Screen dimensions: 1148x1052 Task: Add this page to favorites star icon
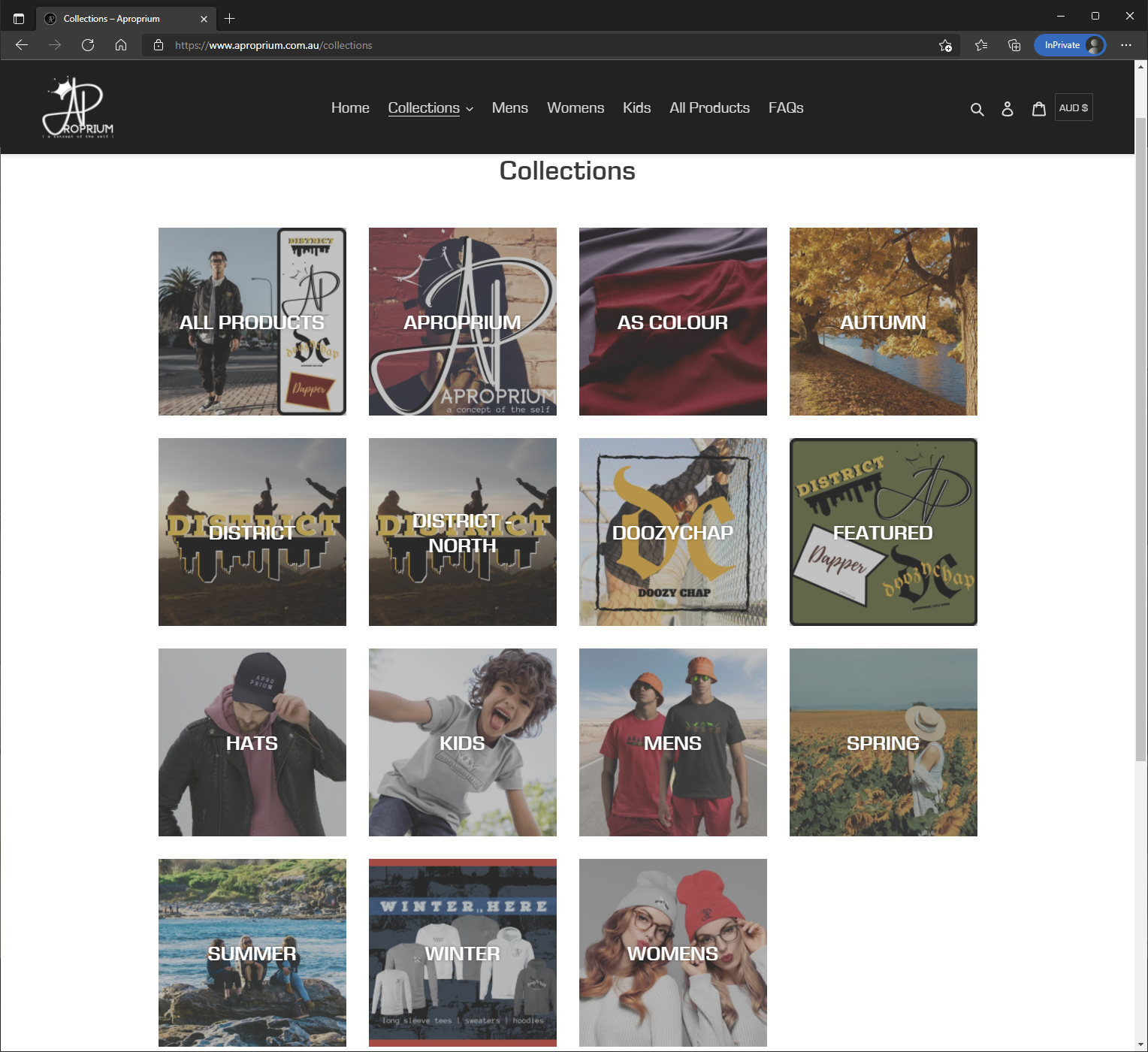(945, 45)
